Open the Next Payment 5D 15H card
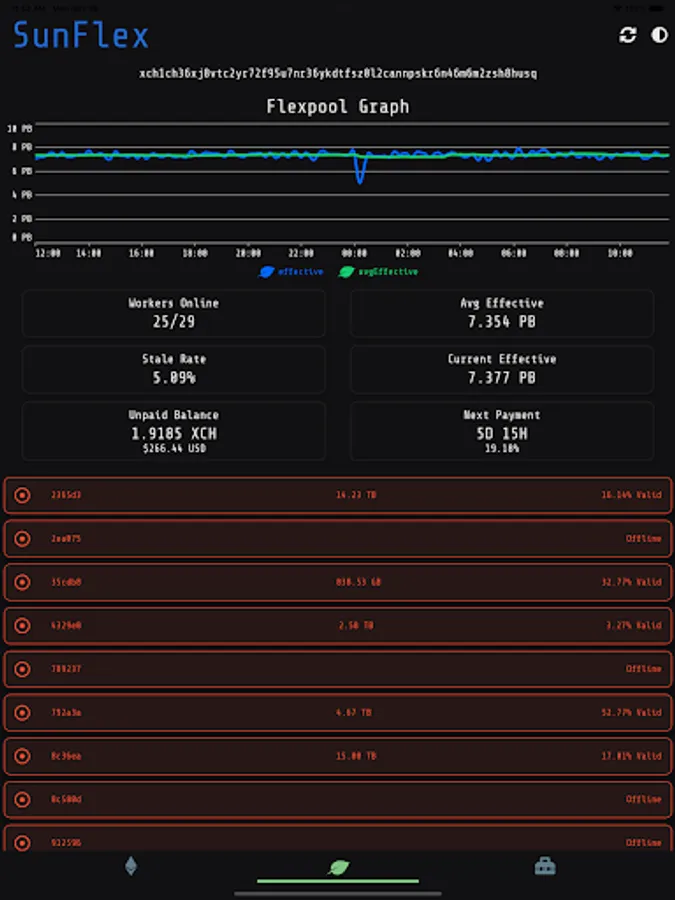The image size is (675, 900). coord(502,431)
